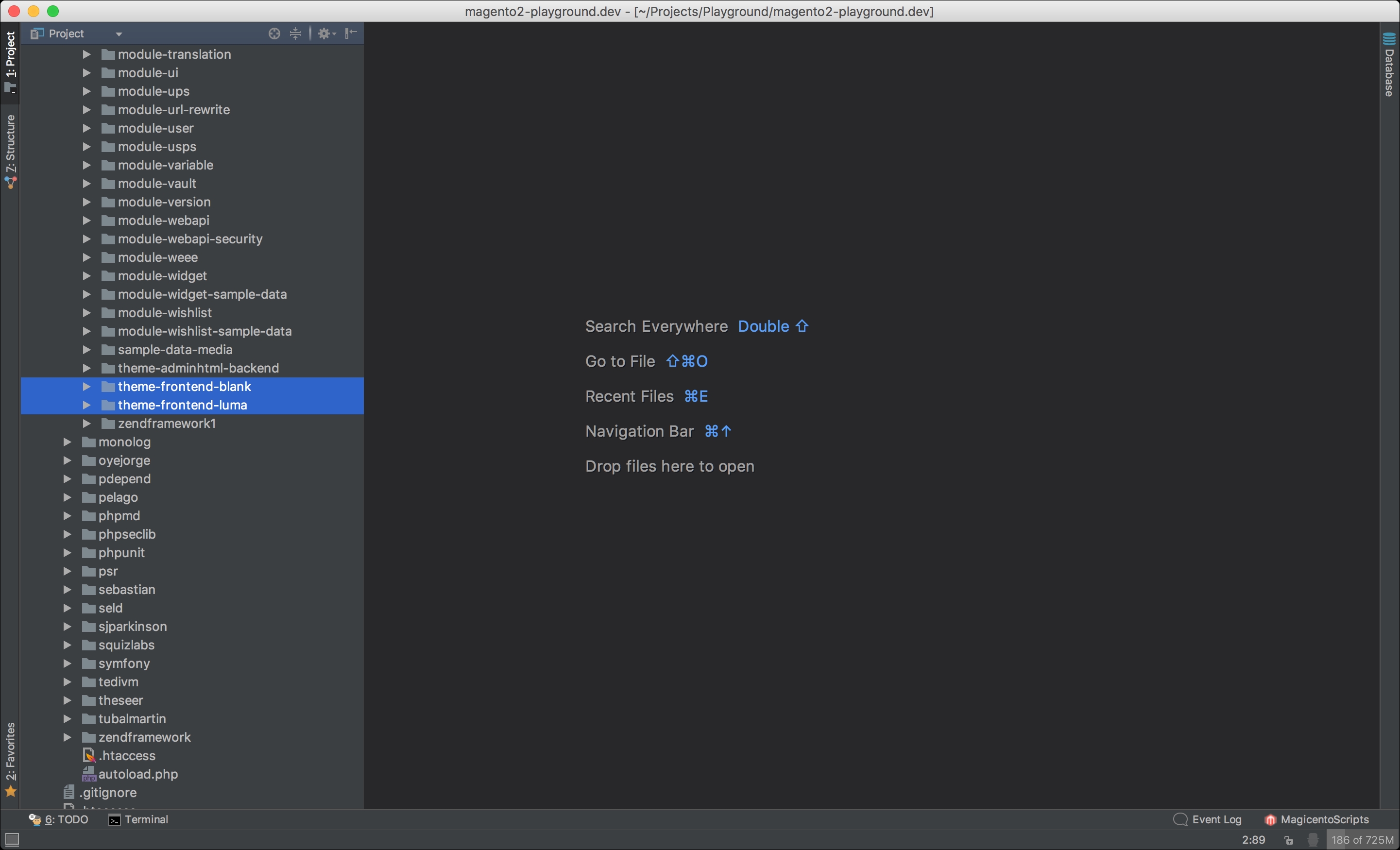The image size is (1400, 850).
Task: Expand the theme-frontend-blank folder arrow
Action: pos(86,386)
